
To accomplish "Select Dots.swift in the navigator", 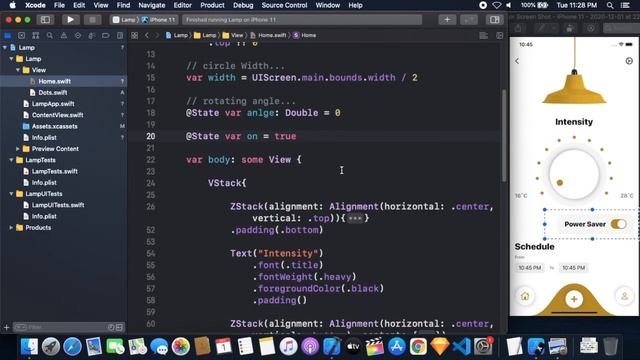I will click(x=53, y=93).
